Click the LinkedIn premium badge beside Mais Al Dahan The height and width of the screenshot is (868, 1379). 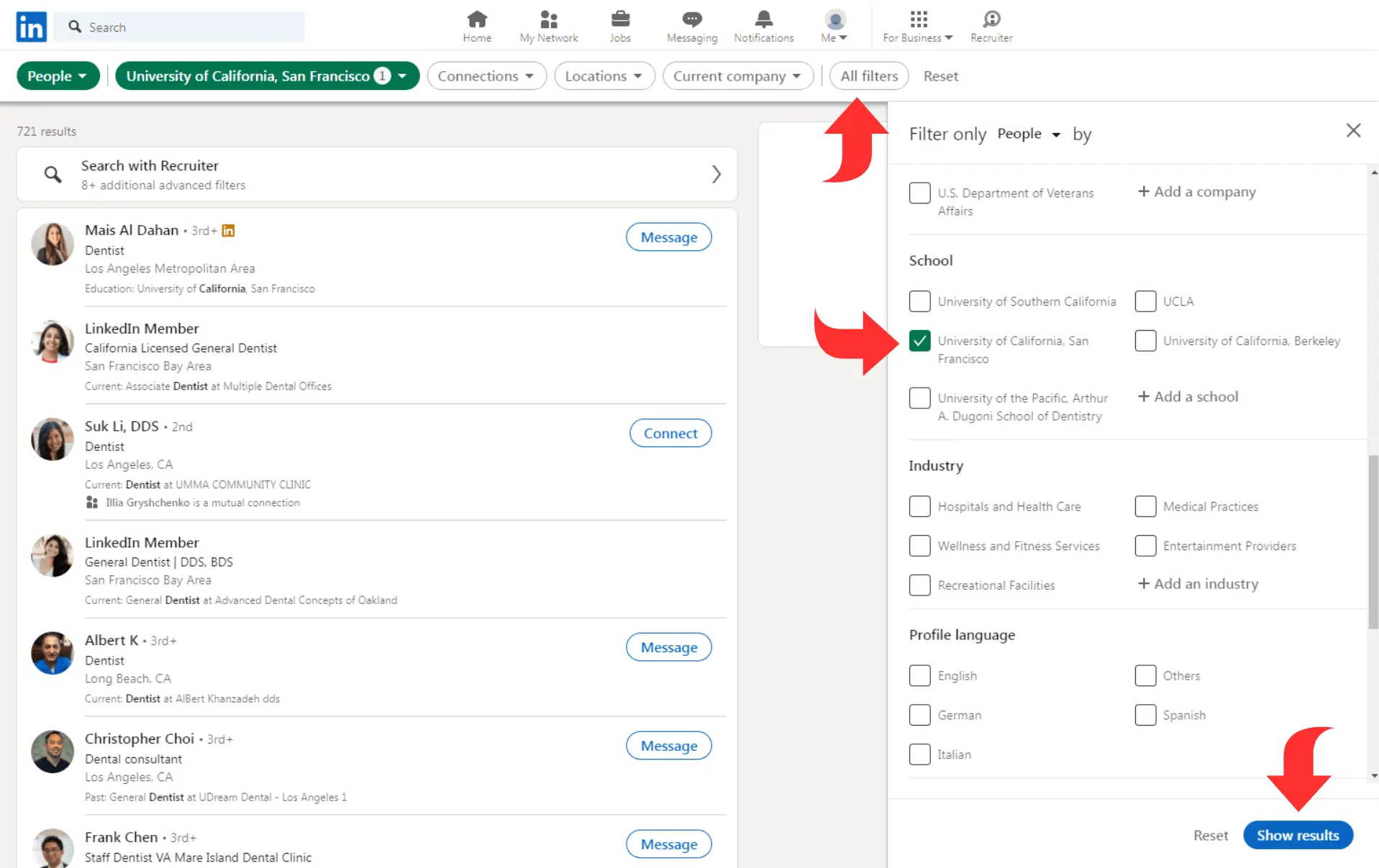coord(228,230)
